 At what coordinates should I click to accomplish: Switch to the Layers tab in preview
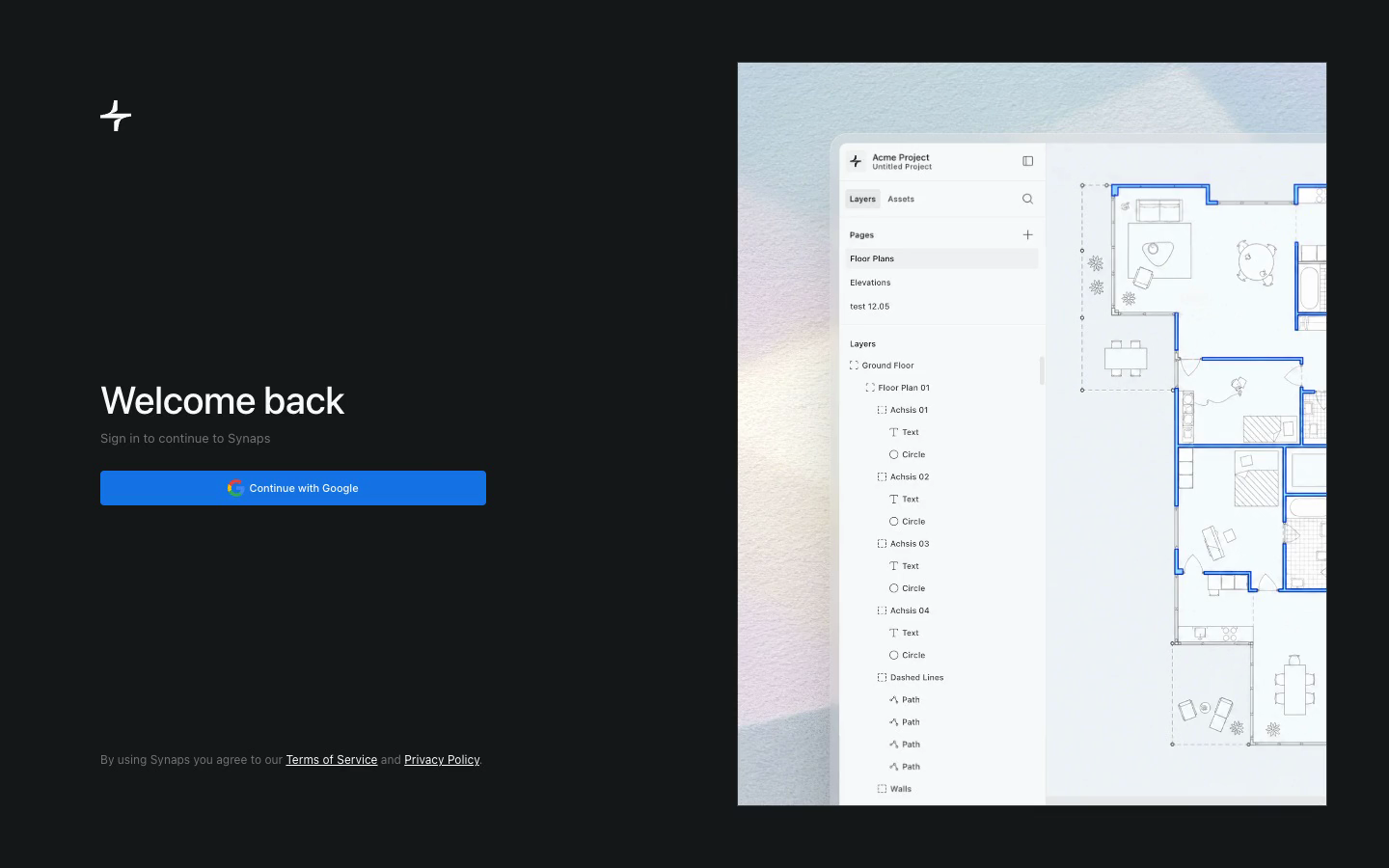pos(862,199)
